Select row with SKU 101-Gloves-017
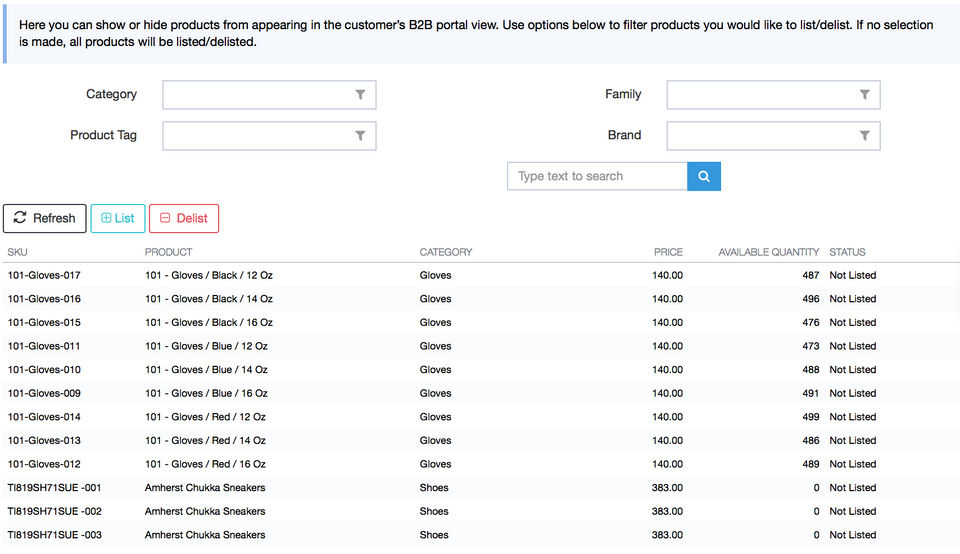The height and width of the screenshot is (554, 960). [x=44, y=275]
